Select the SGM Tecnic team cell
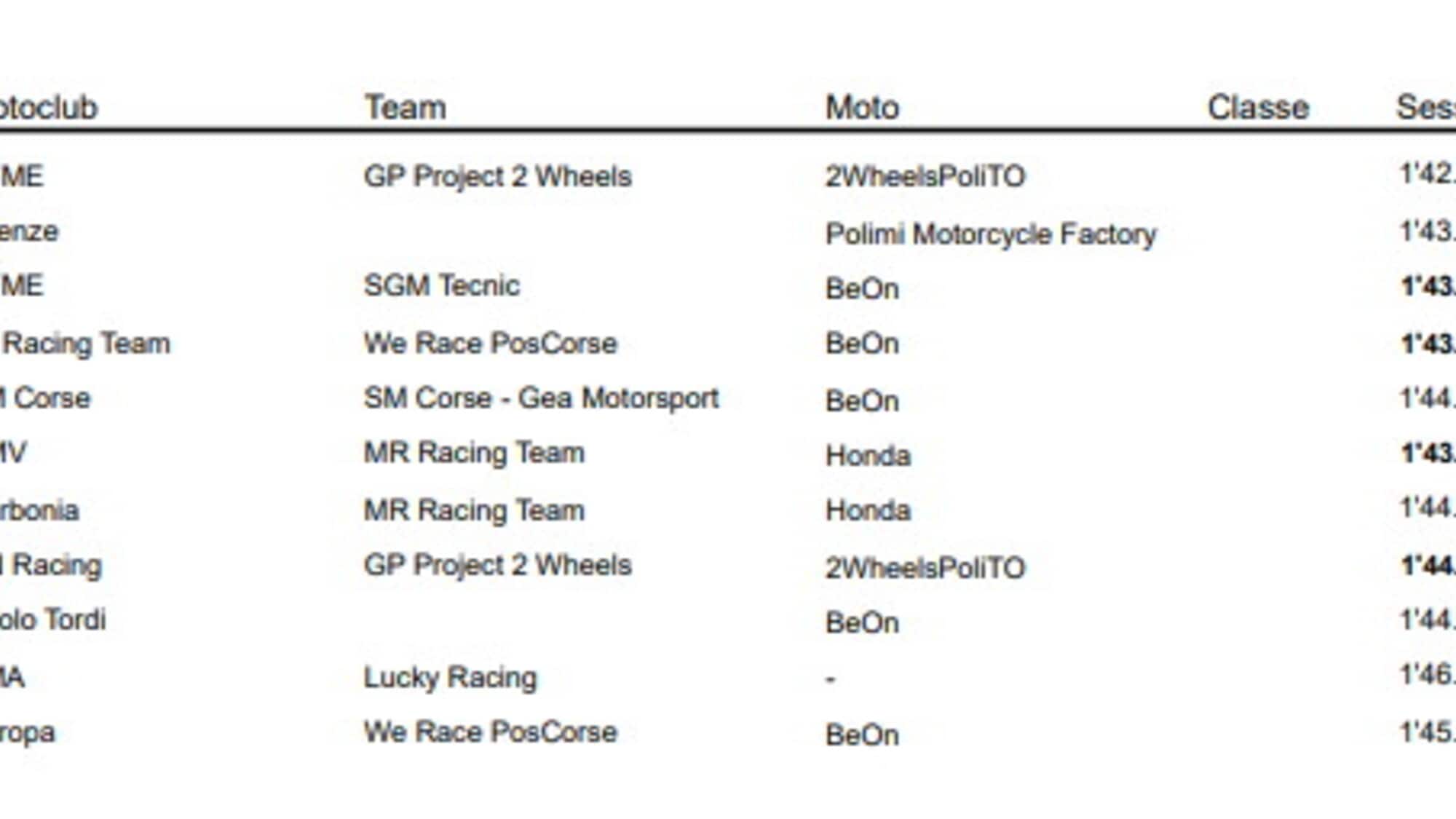The height and width of the screenshot is (819, 1456). [442, 285]
